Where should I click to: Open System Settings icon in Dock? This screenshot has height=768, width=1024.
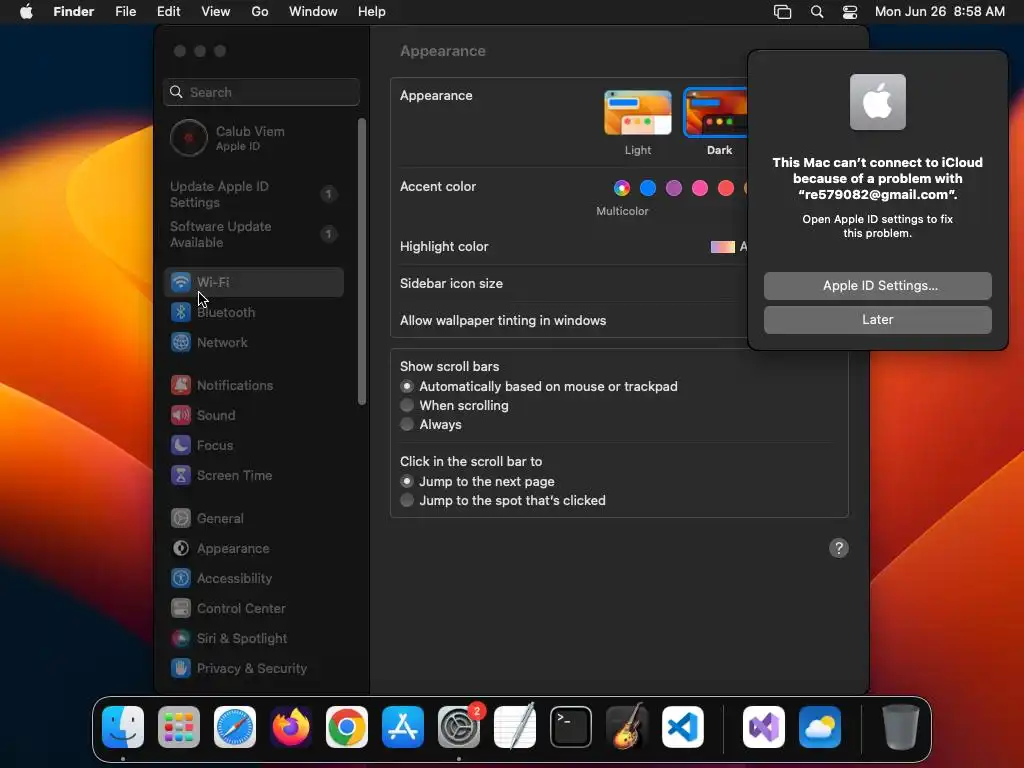pos(459,727)
